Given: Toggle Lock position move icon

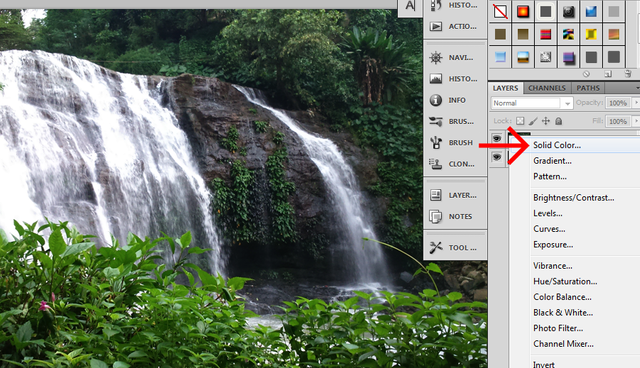Looking at the screenshot, I should pos(546,121).
